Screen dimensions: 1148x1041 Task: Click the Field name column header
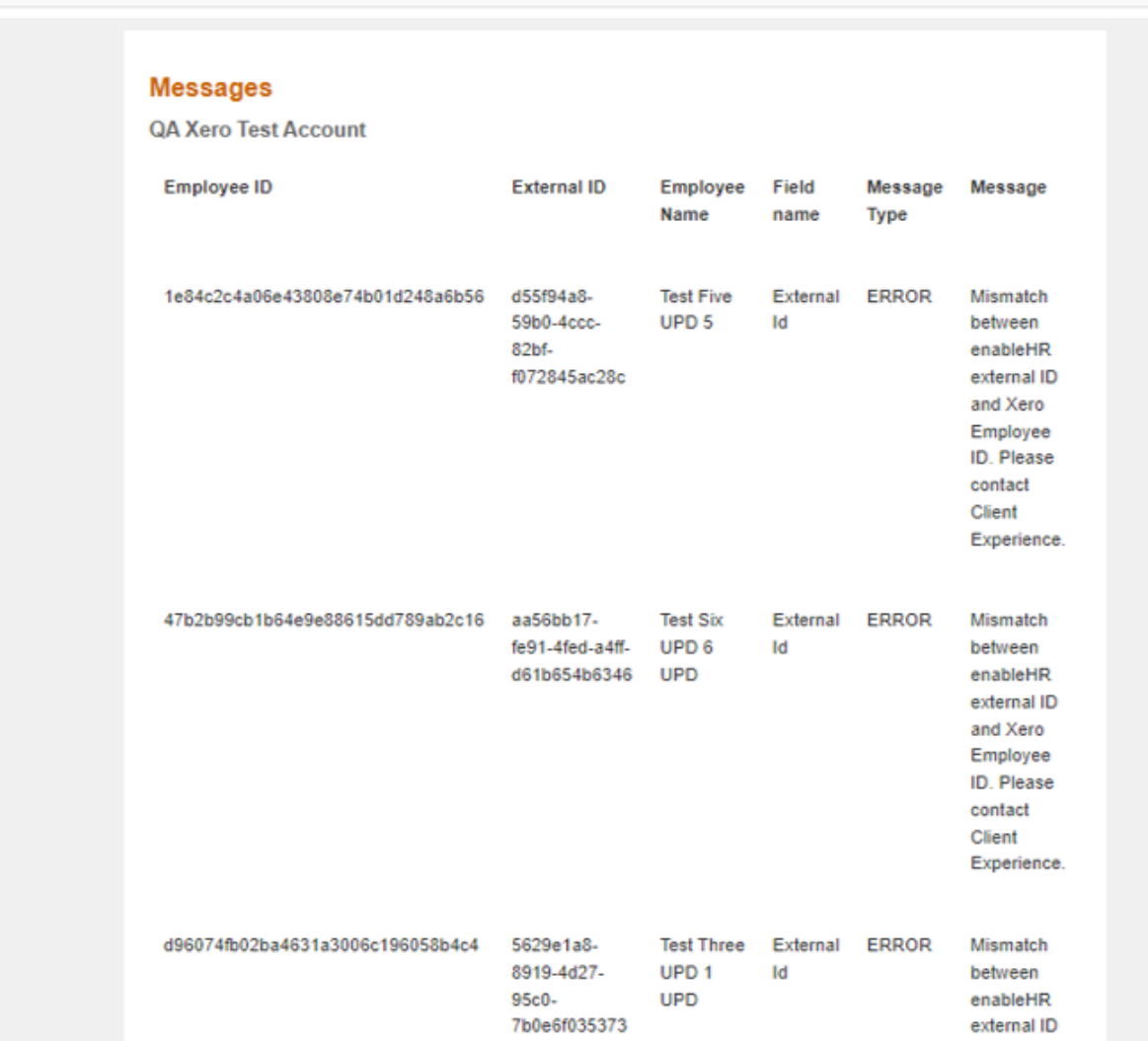(x=796, y=200)
